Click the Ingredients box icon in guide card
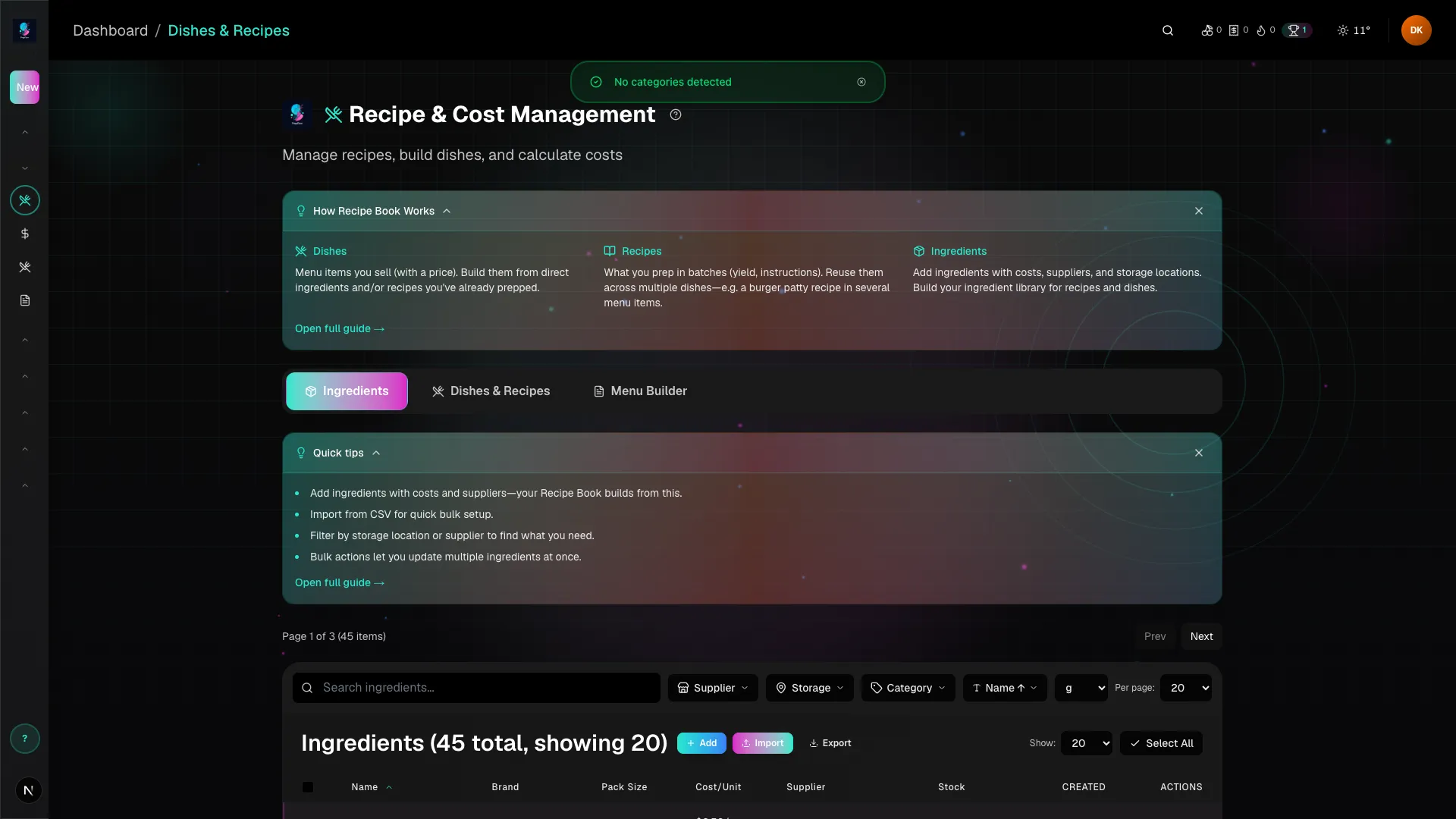 919,251
